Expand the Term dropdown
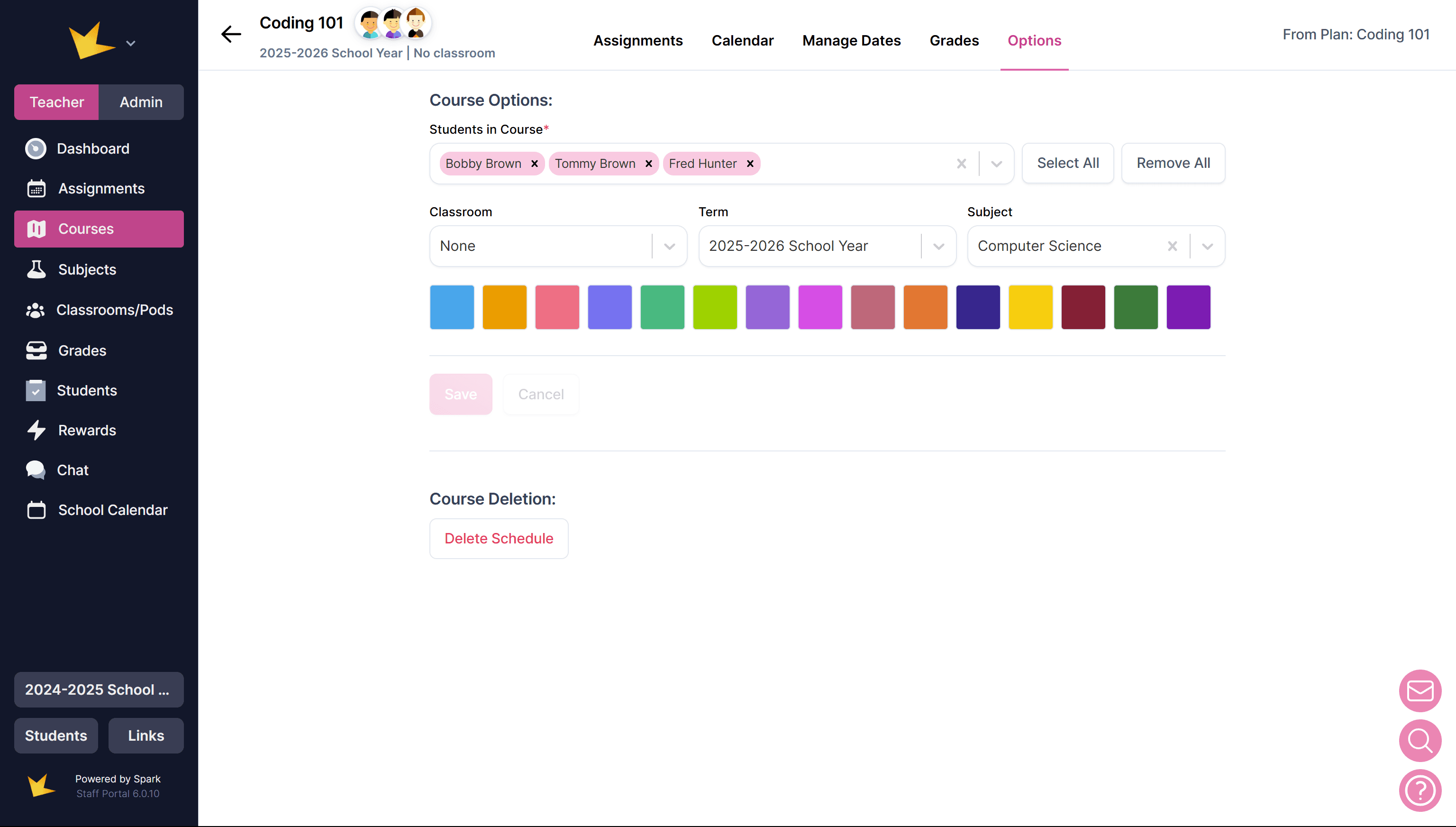Viewport: 1456px width, 827px height. point(938,247)
